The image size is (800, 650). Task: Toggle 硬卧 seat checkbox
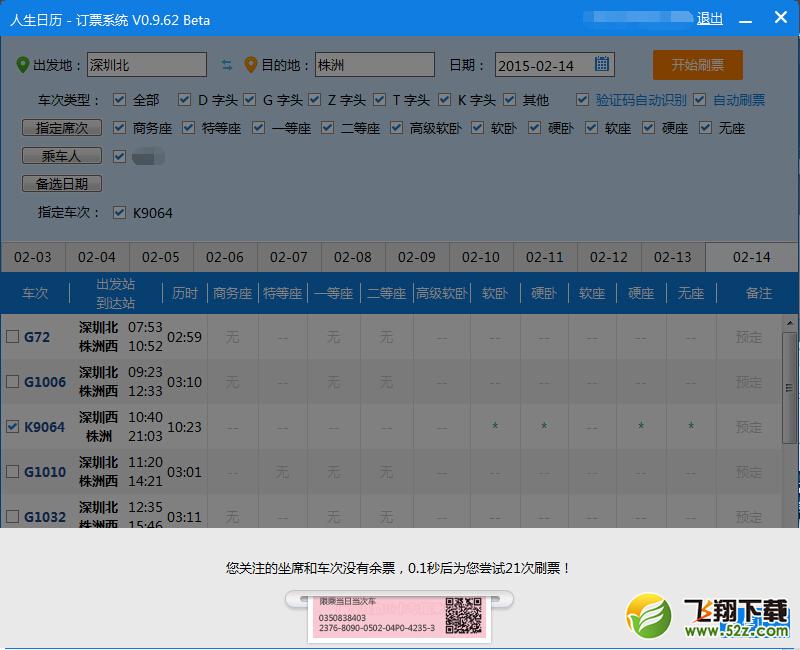point(534,128)
